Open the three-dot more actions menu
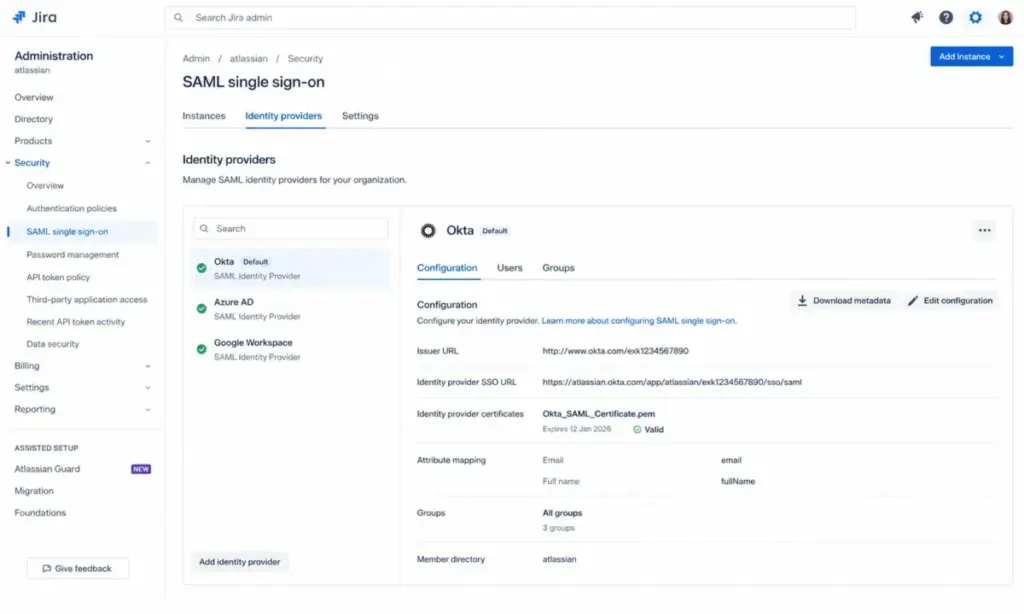This screenshot has height=614, width=1024. click(x=984, y=231)
